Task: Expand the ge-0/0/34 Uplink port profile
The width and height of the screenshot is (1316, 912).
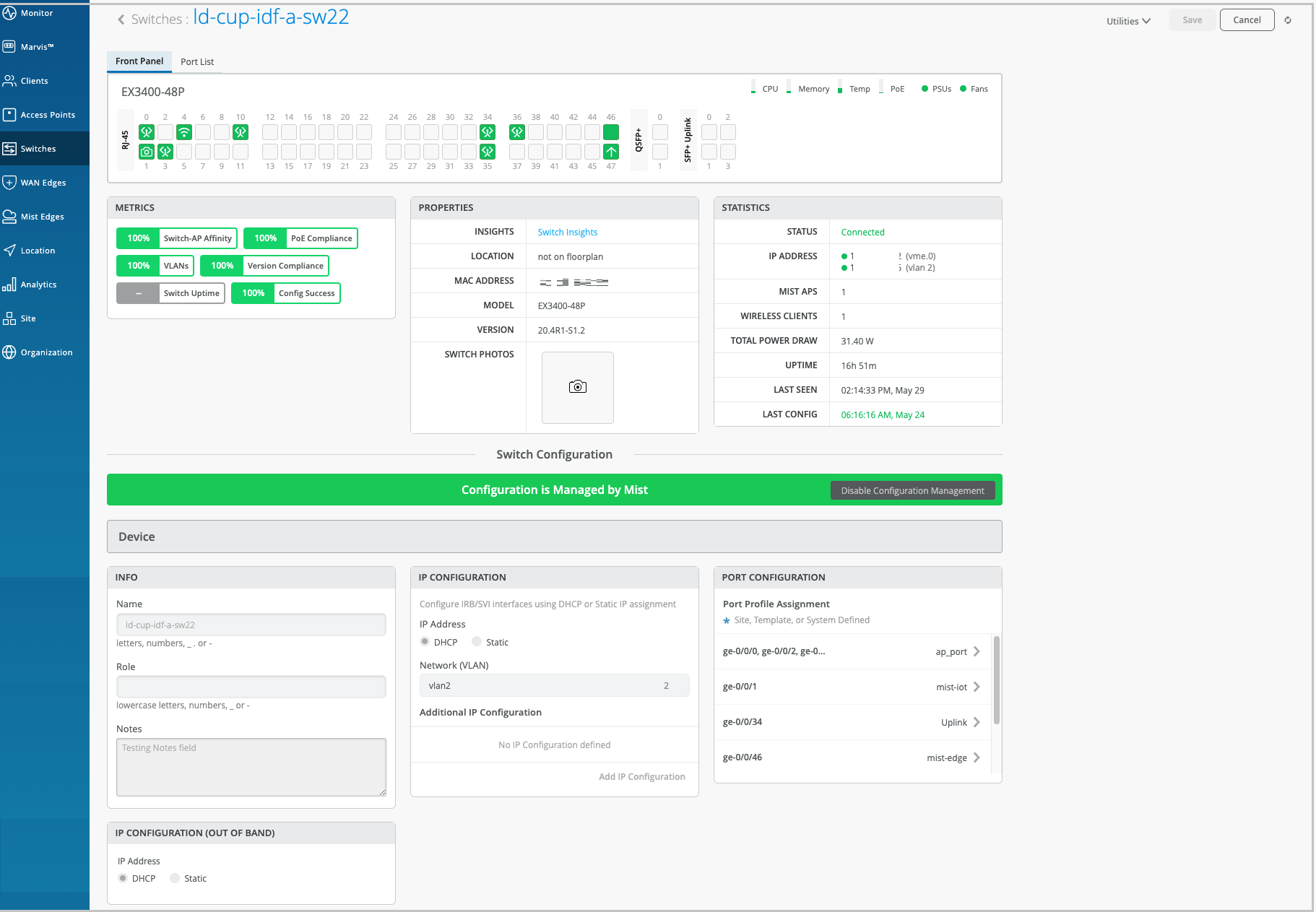Action: pos(977,722)
